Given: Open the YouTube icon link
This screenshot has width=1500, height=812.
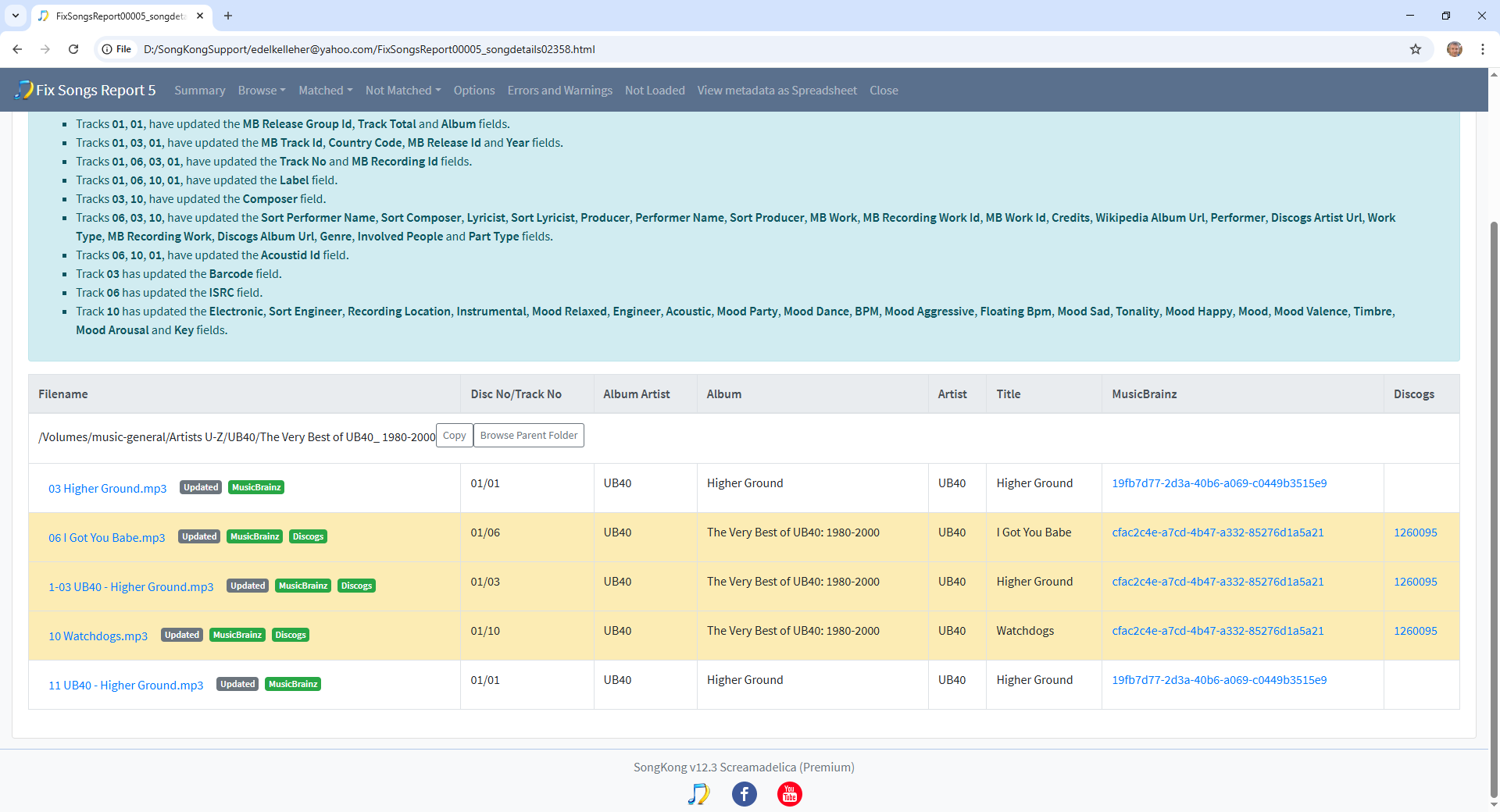Looking at the screenshot, I should (x=789, y=794).
